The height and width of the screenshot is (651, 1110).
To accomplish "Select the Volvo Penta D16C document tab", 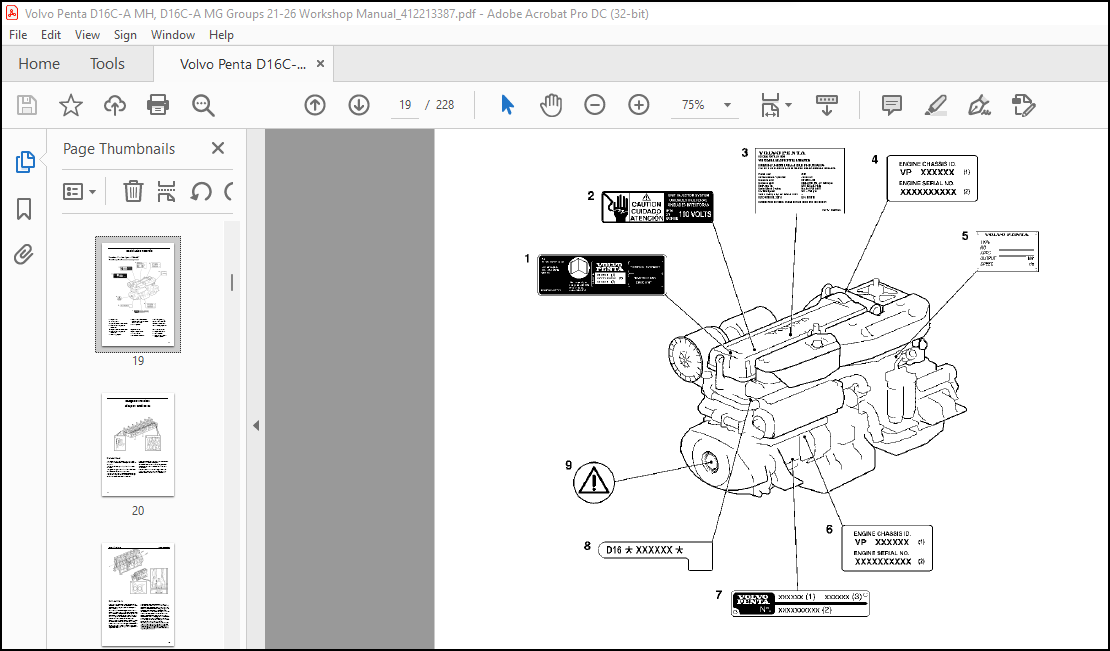I will click(x=243, y=64).
